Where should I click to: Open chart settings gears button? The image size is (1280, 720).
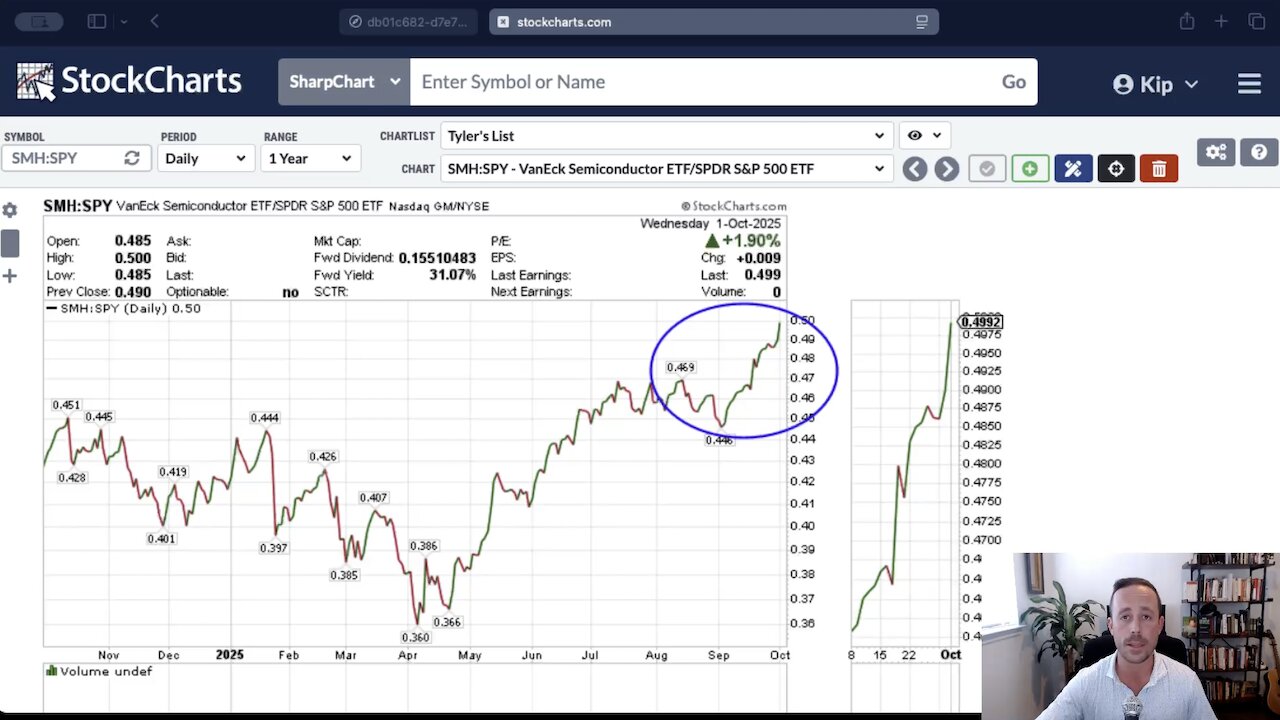pos(1216,152)
